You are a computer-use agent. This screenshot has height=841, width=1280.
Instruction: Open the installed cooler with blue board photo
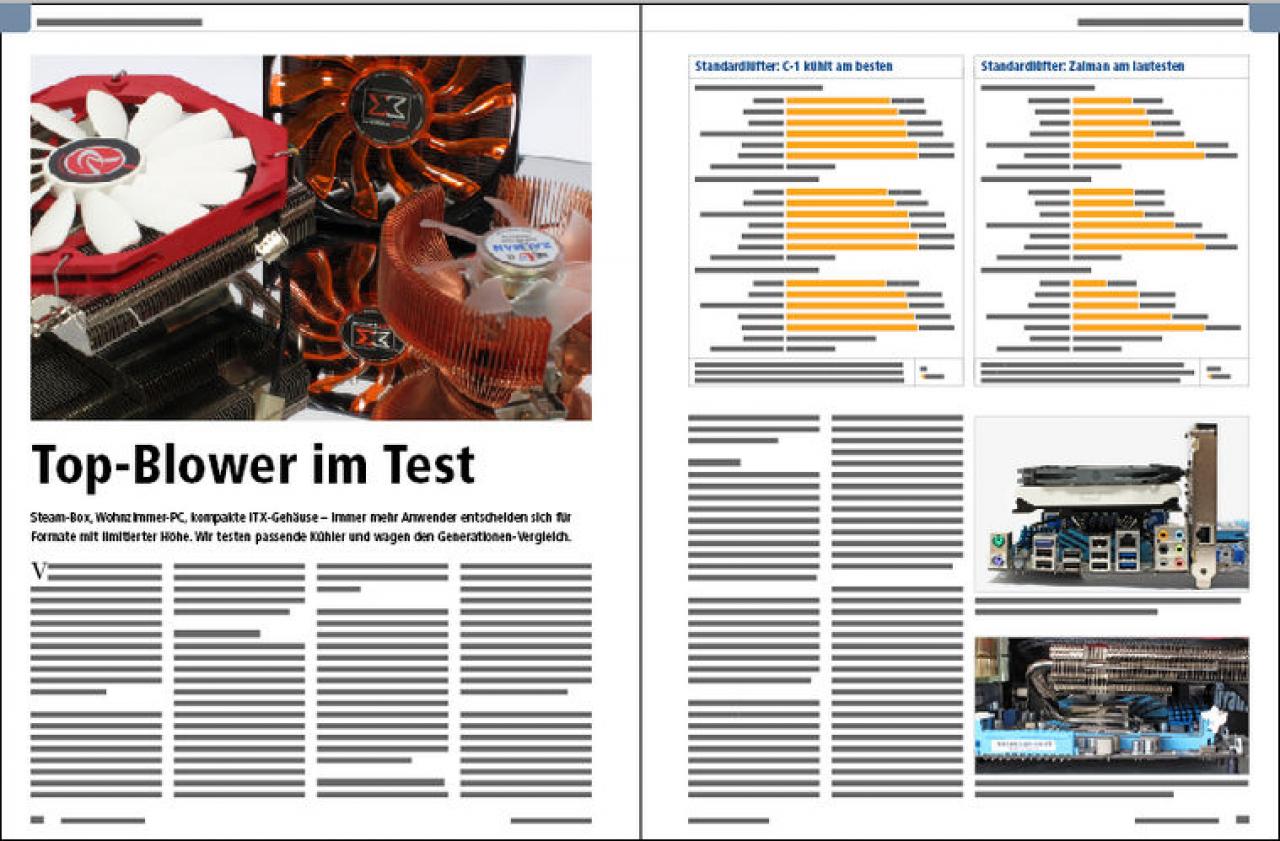[1112, 705]
